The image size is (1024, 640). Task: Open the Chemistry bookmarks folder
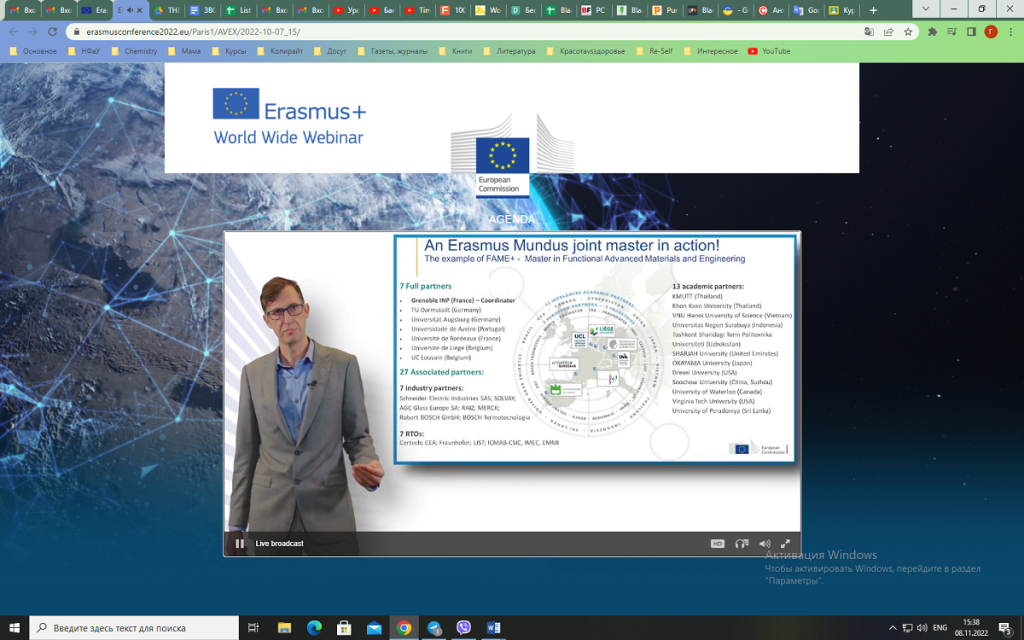pos(135,51)
